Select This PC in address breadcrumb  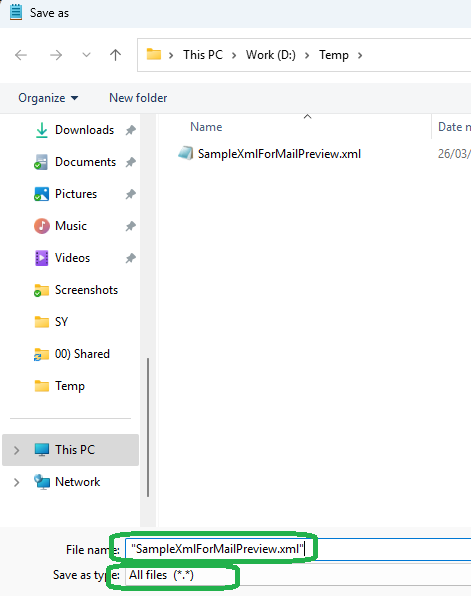point(203,55)
